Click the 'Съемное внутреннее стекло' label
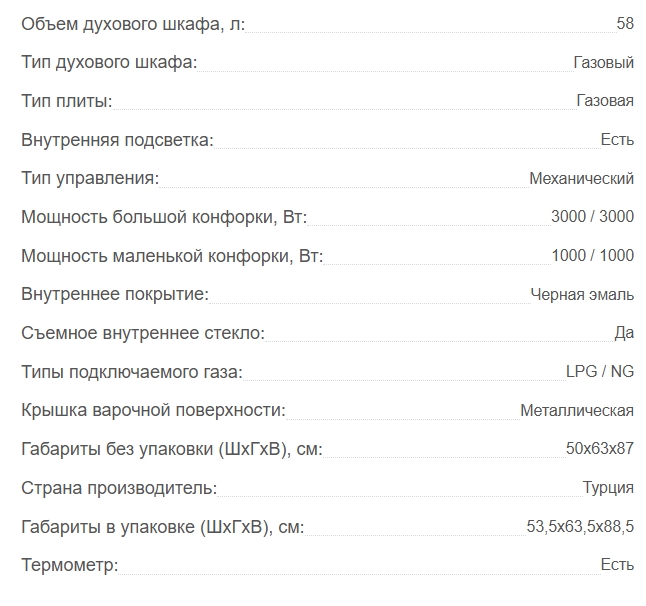 pos(143,333)
